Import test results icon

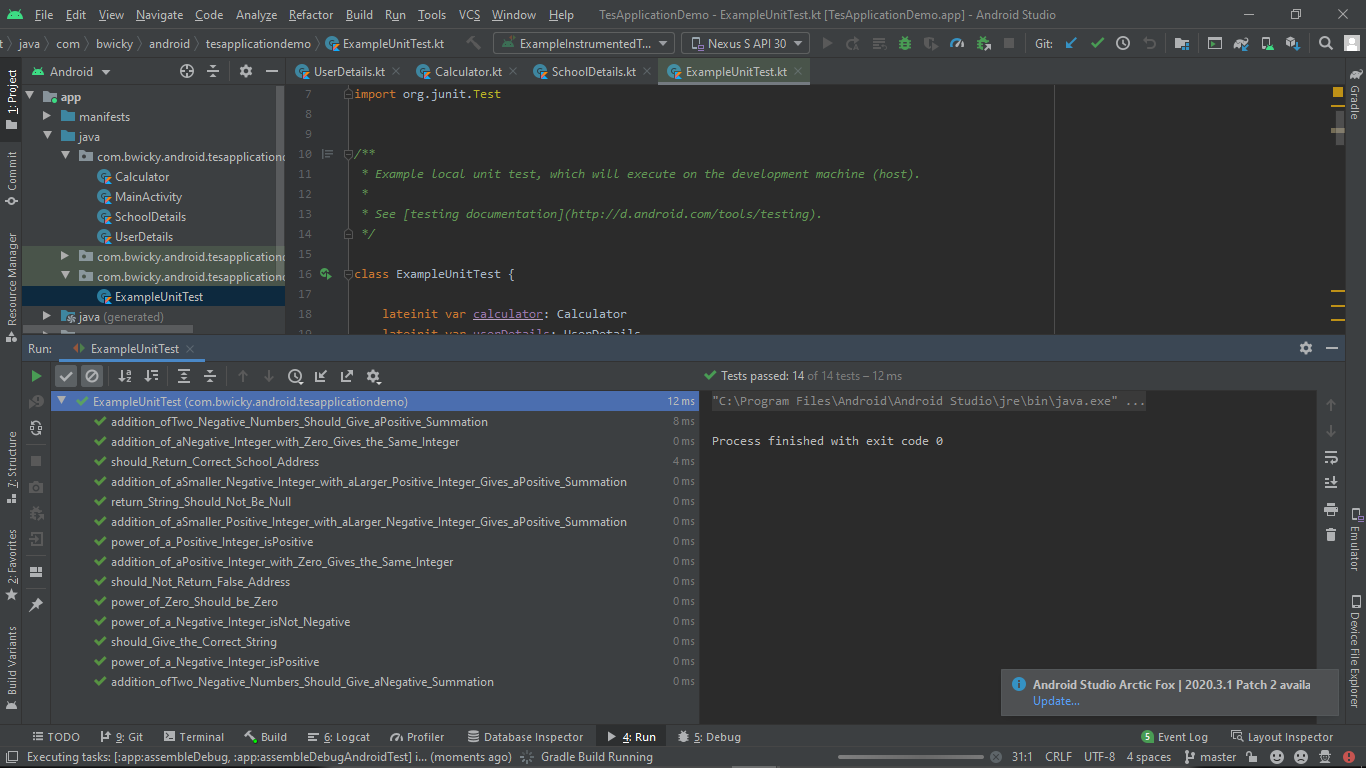(x=321, y=376)
